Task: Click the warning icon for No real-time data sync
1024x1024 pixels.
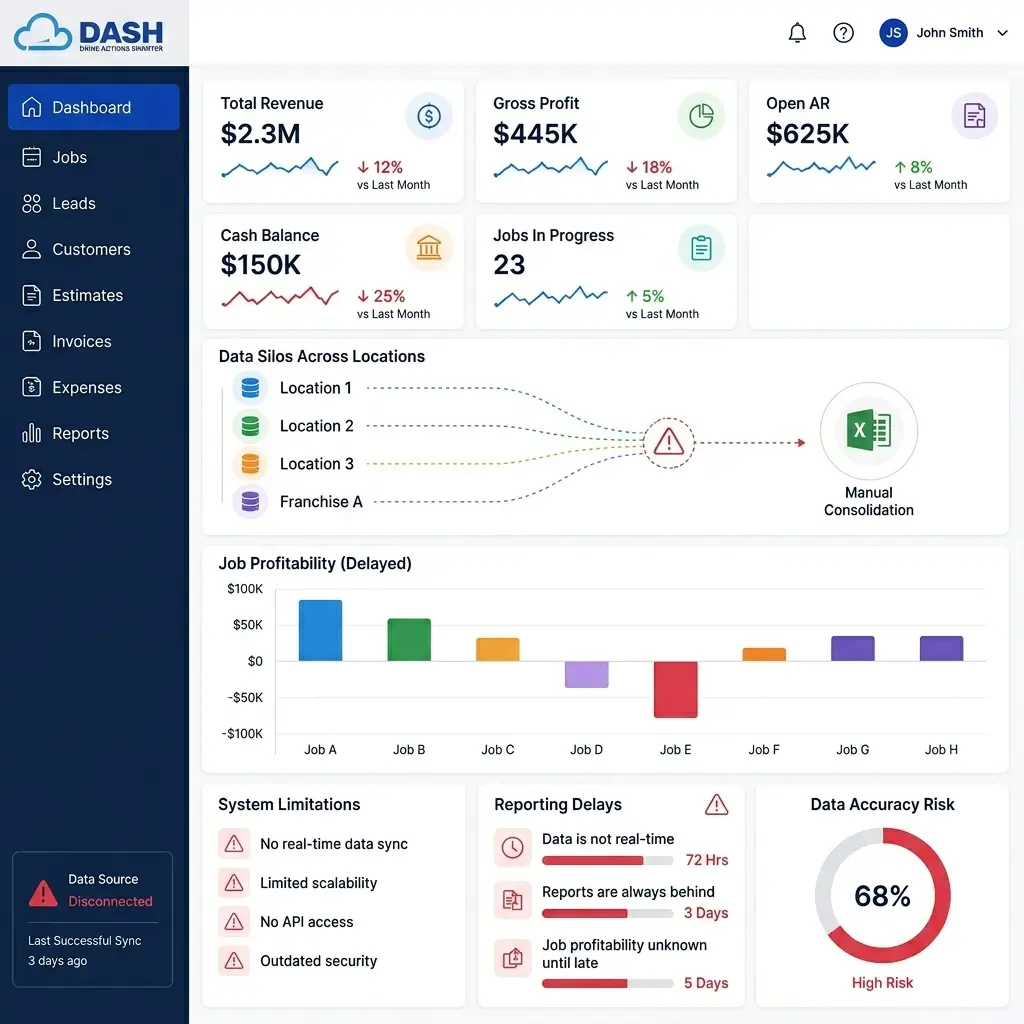Action: pyautogui.click(x=234, y=844)
